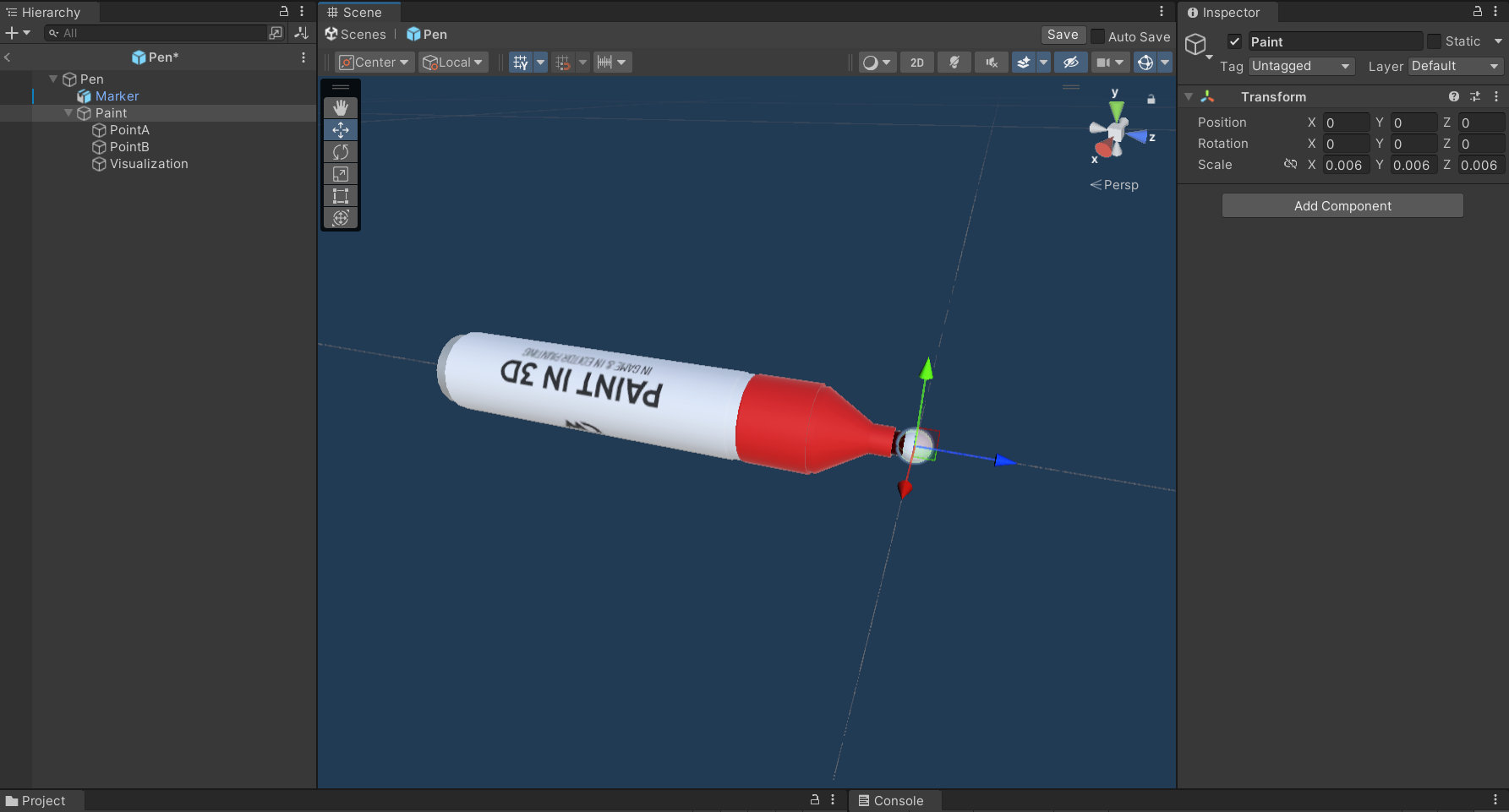Select the Scale tool
This screenshot has height=812, width=1509.
[x=341, y=174]
